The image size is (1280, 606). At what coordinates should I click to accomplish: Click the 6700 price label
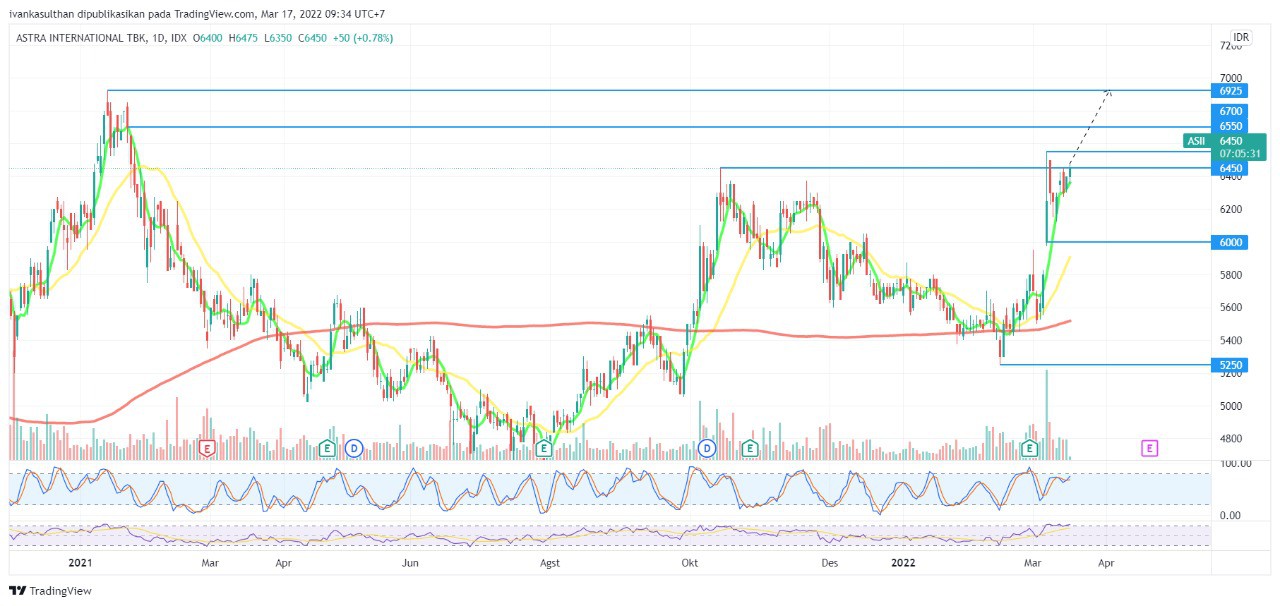point(1230,111)
